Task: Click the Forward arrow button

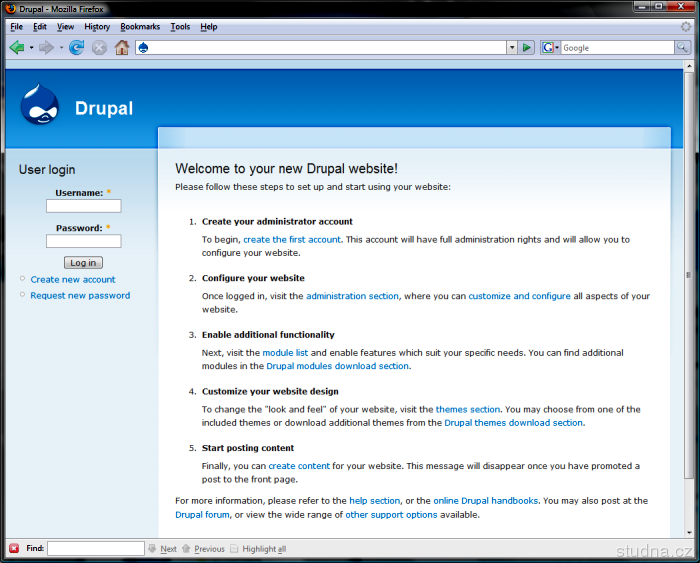Action: [x=46, y=47]
